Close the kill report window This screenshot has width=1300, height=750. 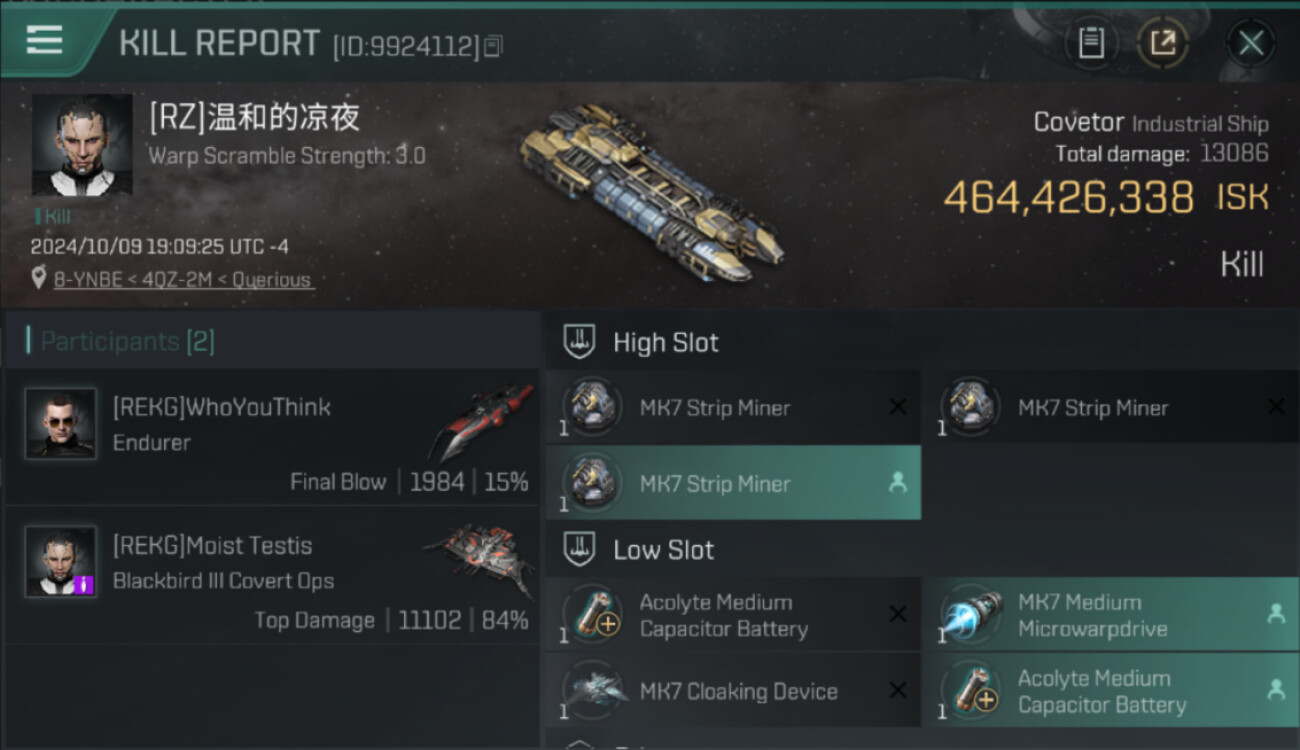coord(1251,43)
